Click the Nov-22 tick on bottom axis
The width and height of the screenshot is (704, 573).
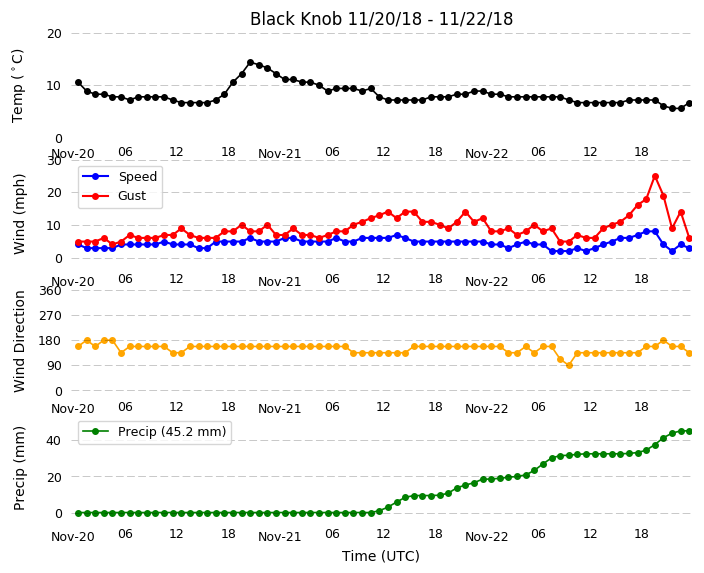pos(486,536)
